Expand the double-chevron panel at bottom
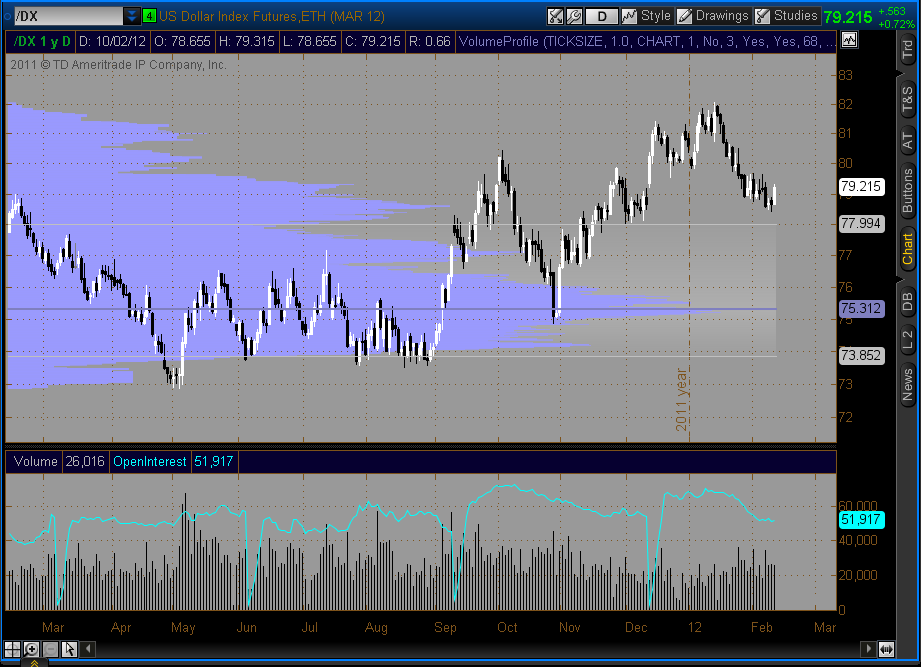Image resolution: width=921 pixels, height=667 pixels. [32, 662]
